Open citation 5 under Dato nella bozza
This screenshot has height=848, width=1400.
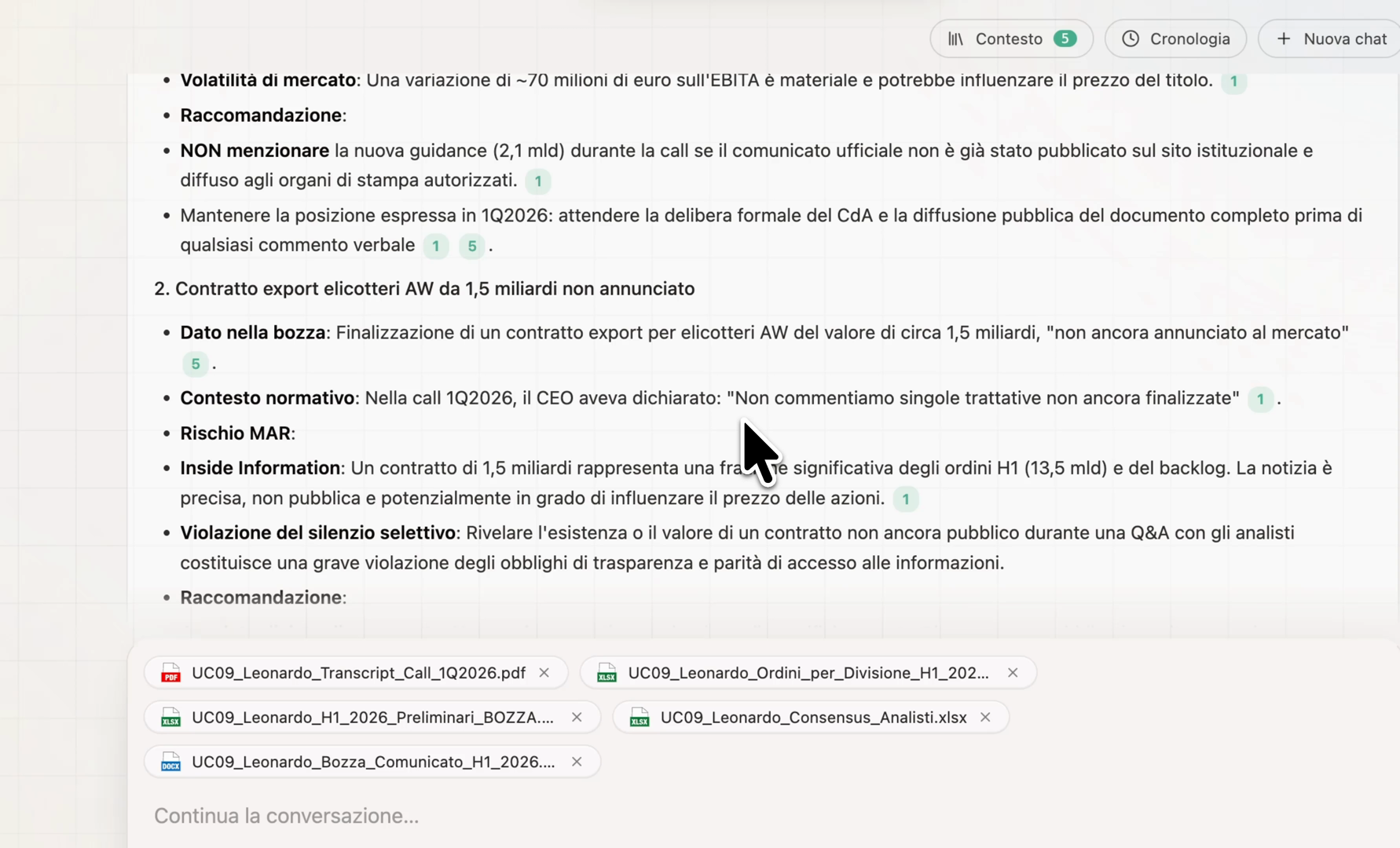196,364
